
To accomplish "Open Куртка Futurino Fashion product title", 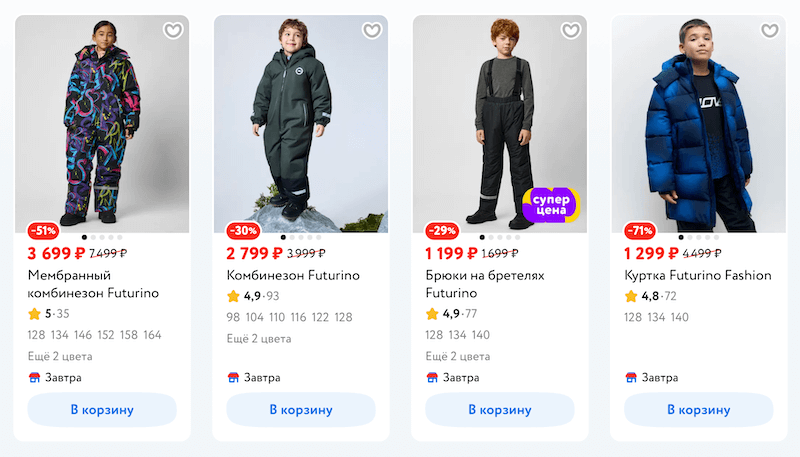I will (698, 275).
